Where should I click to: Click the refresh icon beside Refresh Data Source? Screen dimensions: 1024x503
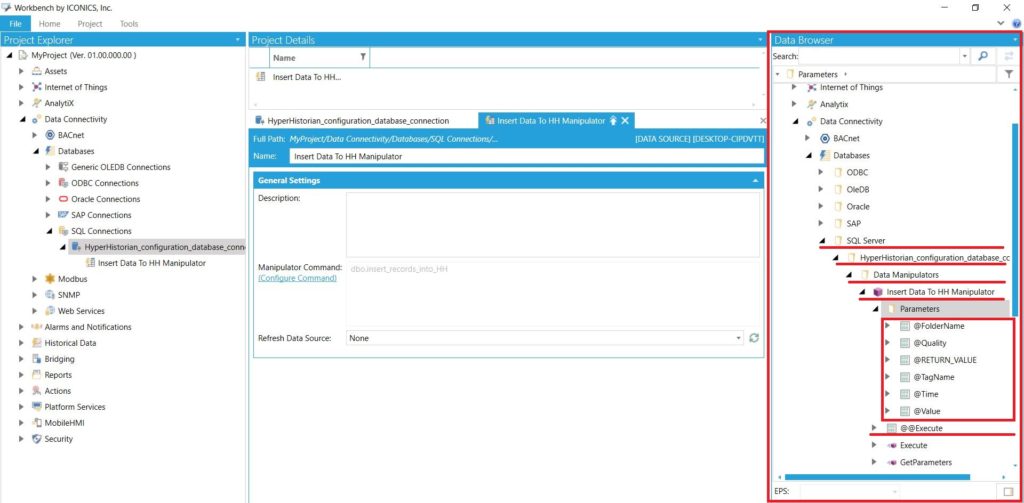click(754, 338)
